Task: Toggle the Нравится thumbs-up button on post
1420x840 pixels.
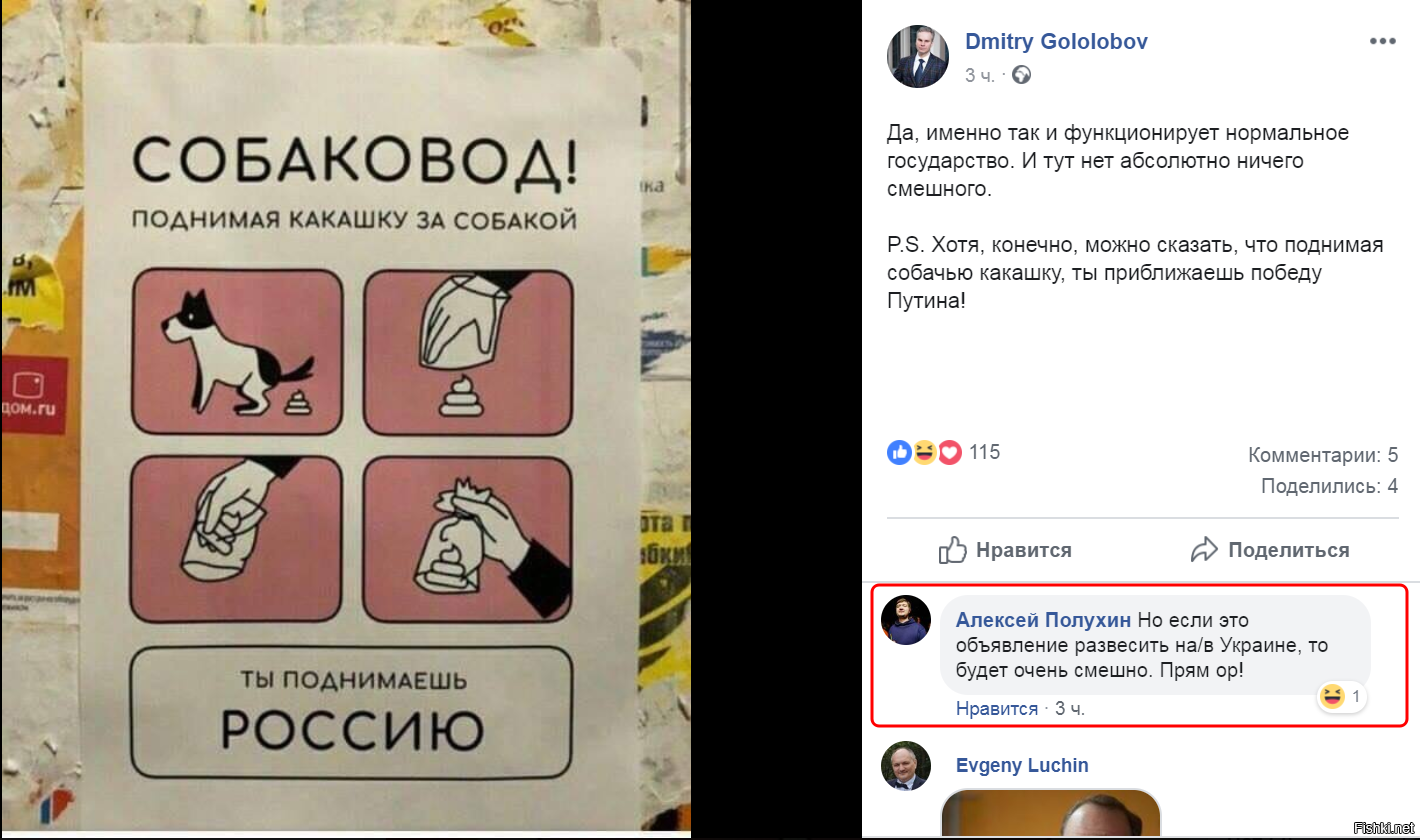Action: pyautogui.click(x=1005, y=550)
